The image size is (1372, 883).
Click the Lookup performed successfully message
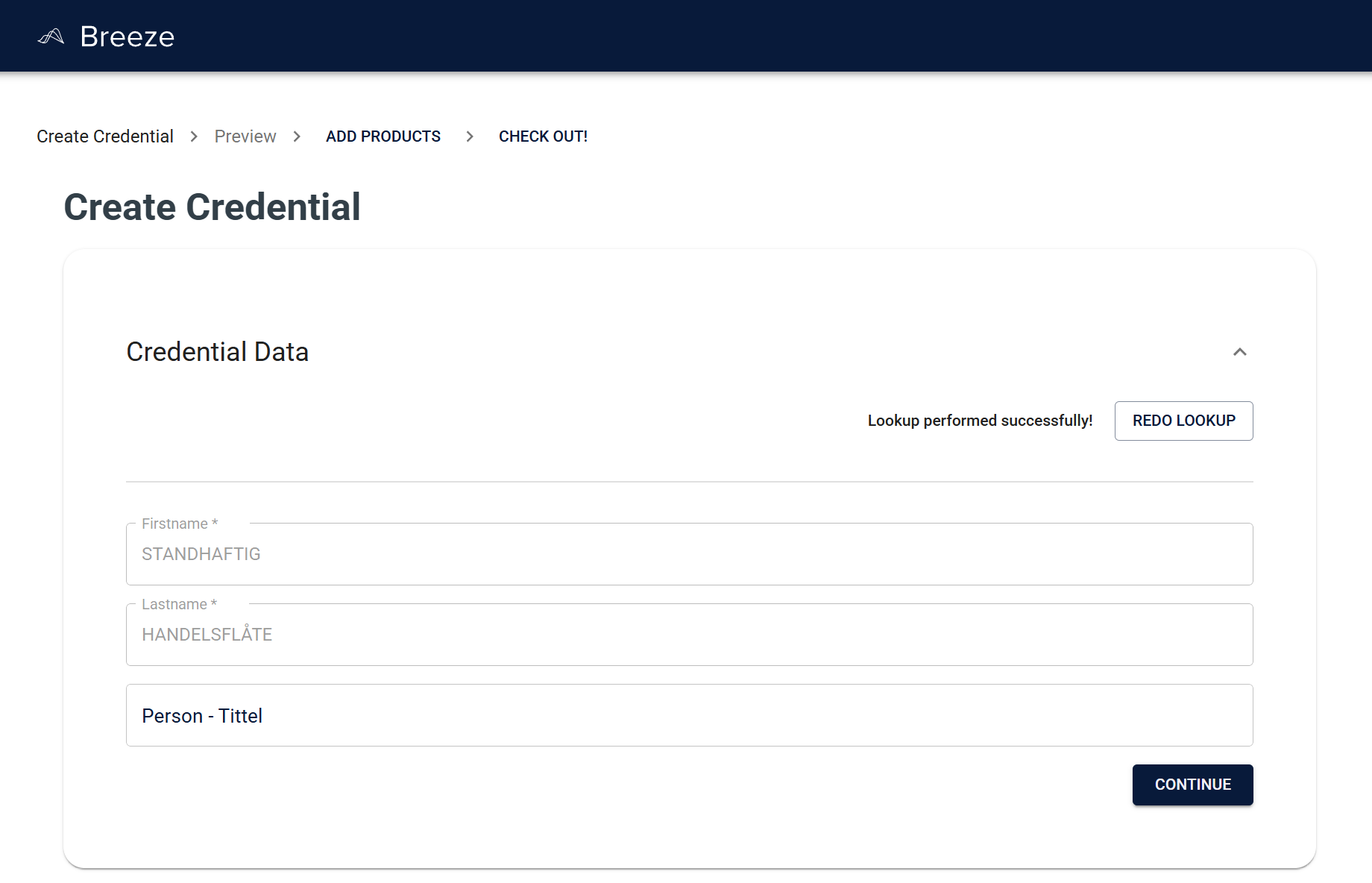click(x=980, y=421)
